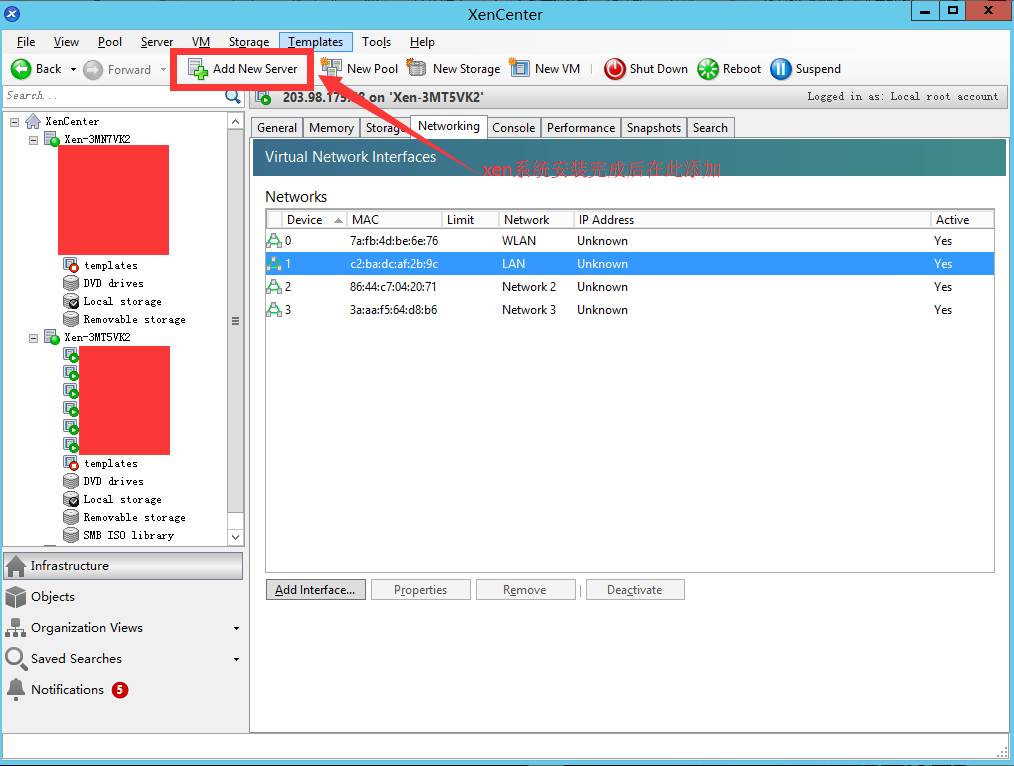1014x766 pixels.
Task: Click the tree scrollbar down arrow
Action: tap(235, 537)
